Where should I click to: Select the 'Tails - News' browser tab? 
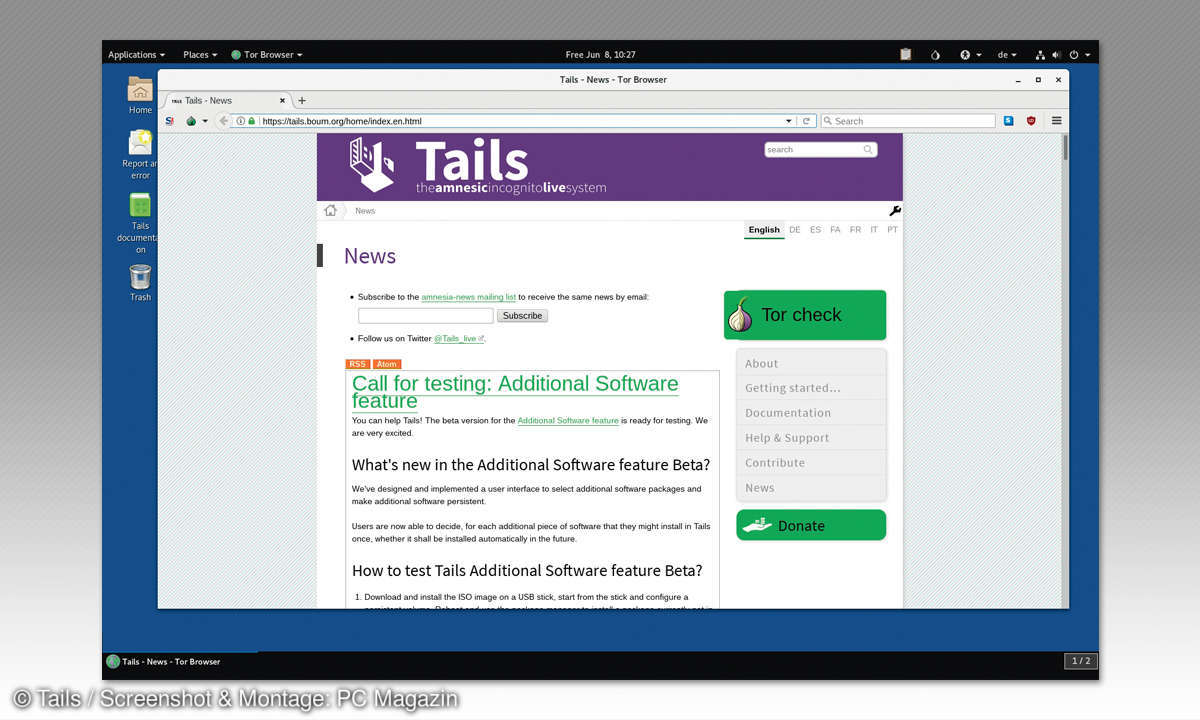(x=226, y=100)
